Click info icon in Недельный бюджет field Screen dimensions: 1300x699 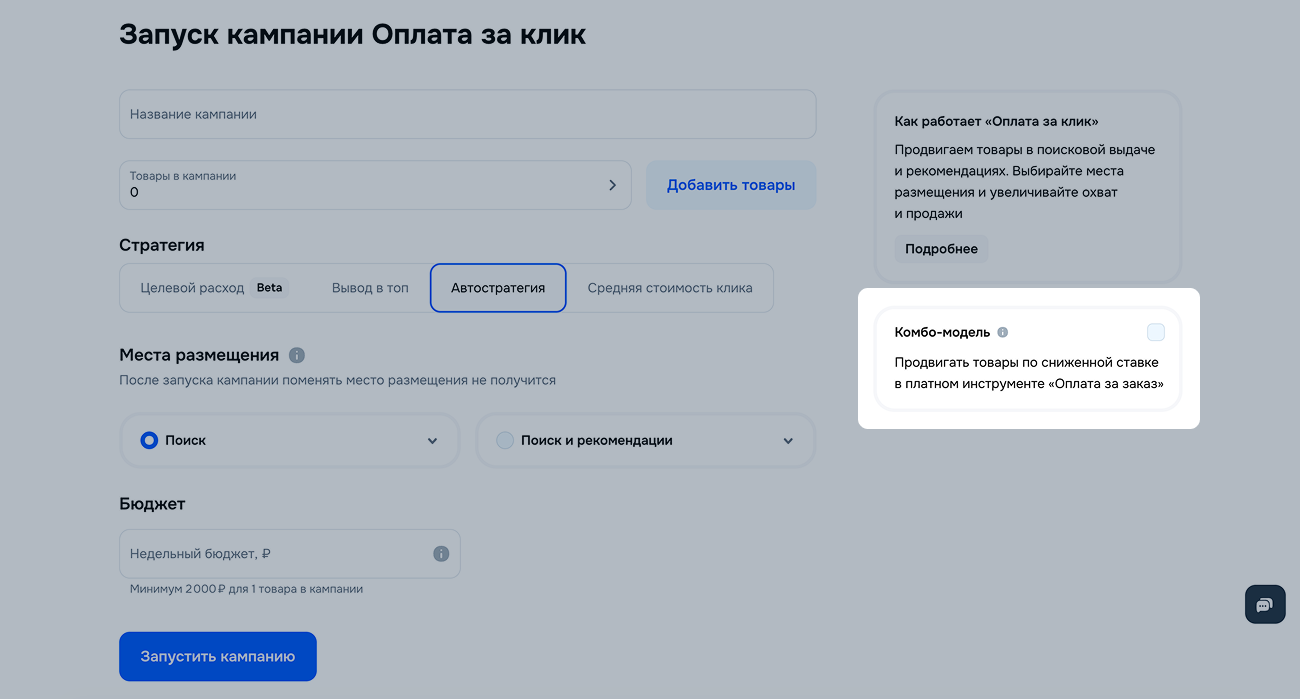click(441, 554)
